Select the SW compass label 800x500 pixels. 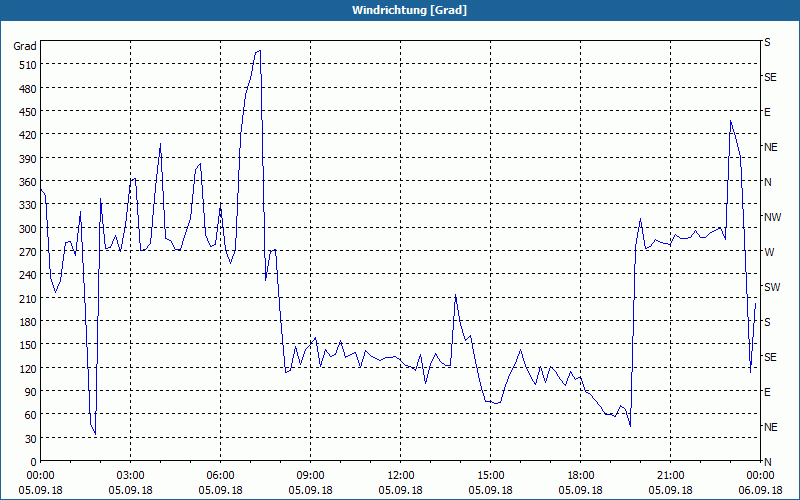tap(772, 287)
